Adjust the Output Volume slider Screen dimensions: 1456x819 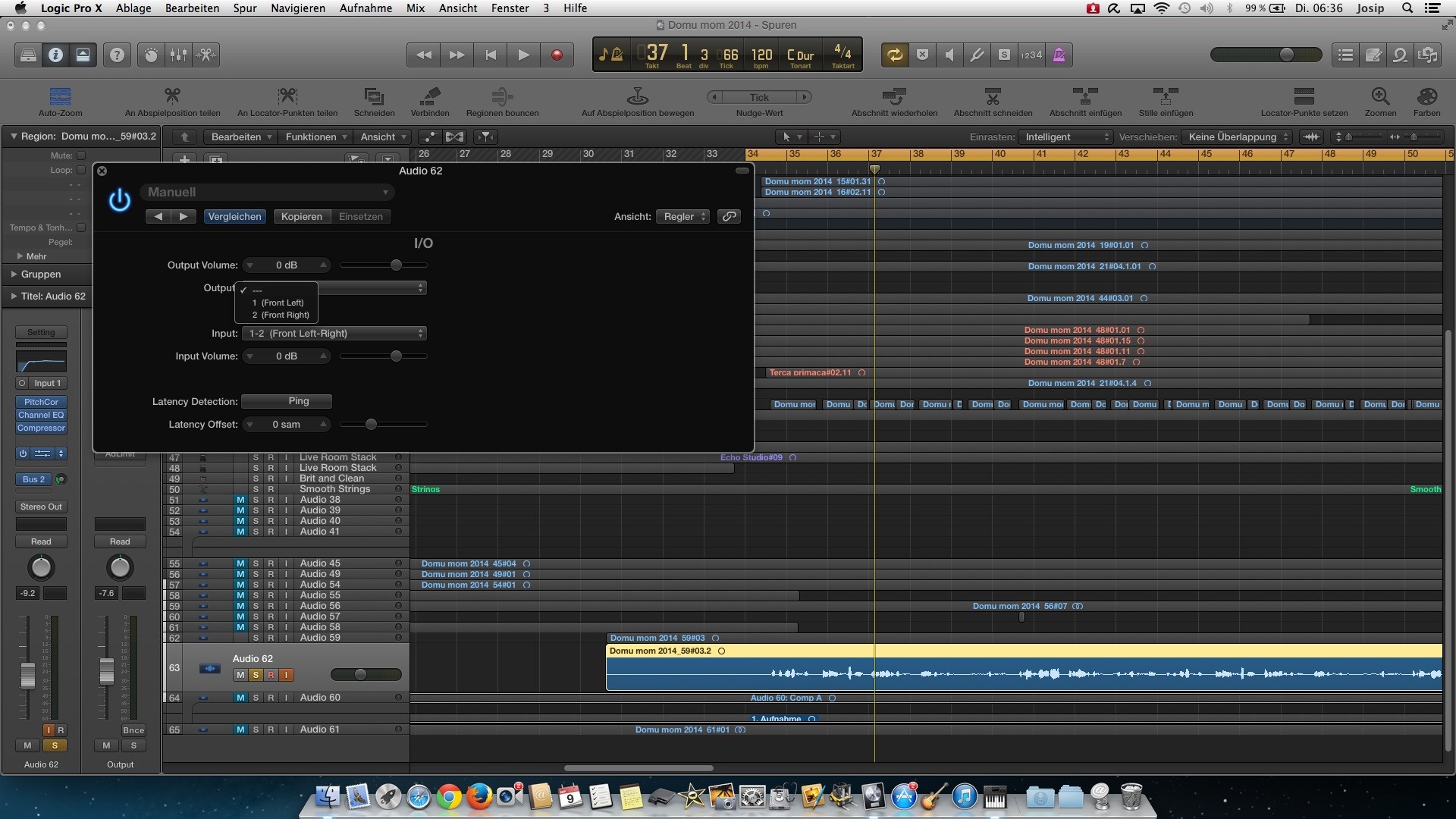point(396,265)
